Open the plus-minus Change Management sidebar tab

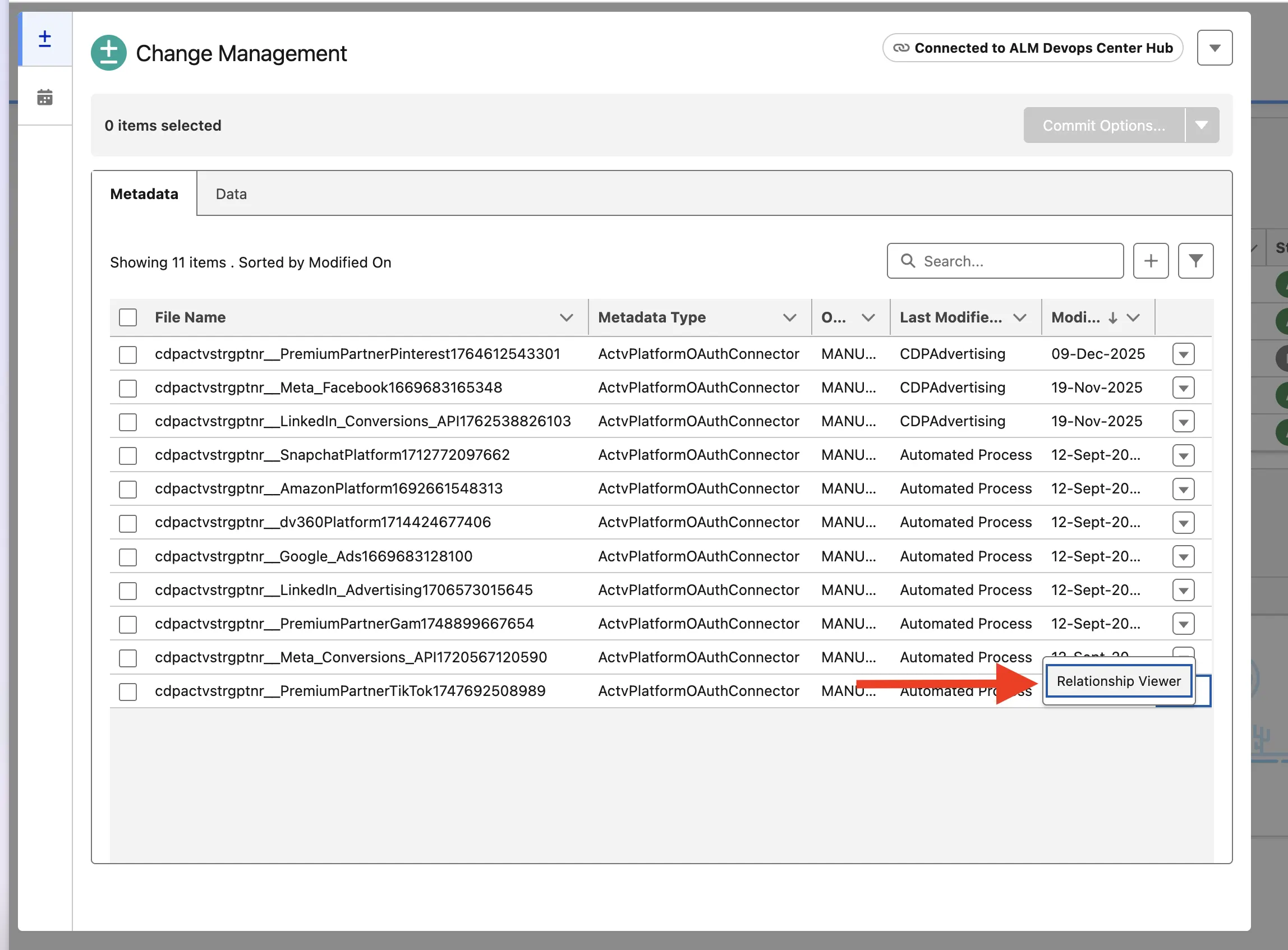[x=45, y=39]
